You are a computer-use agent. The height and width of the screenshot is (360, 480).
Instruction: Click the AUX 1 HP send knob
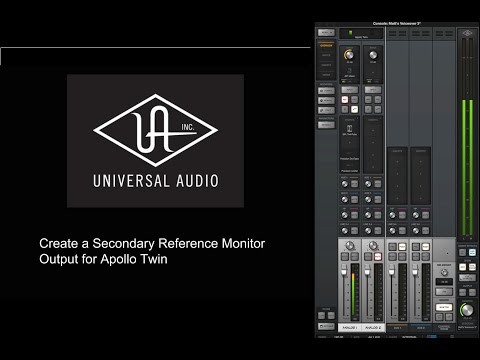[x=392, y=215]
